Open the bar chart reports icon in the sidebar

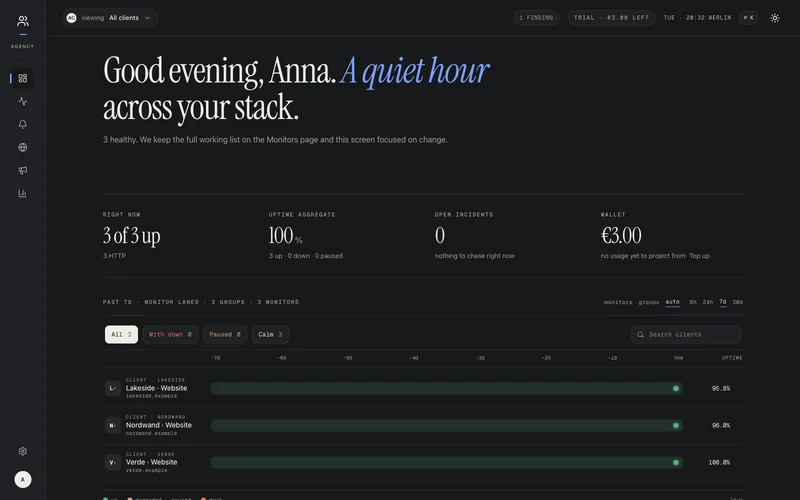coord(22,193)
